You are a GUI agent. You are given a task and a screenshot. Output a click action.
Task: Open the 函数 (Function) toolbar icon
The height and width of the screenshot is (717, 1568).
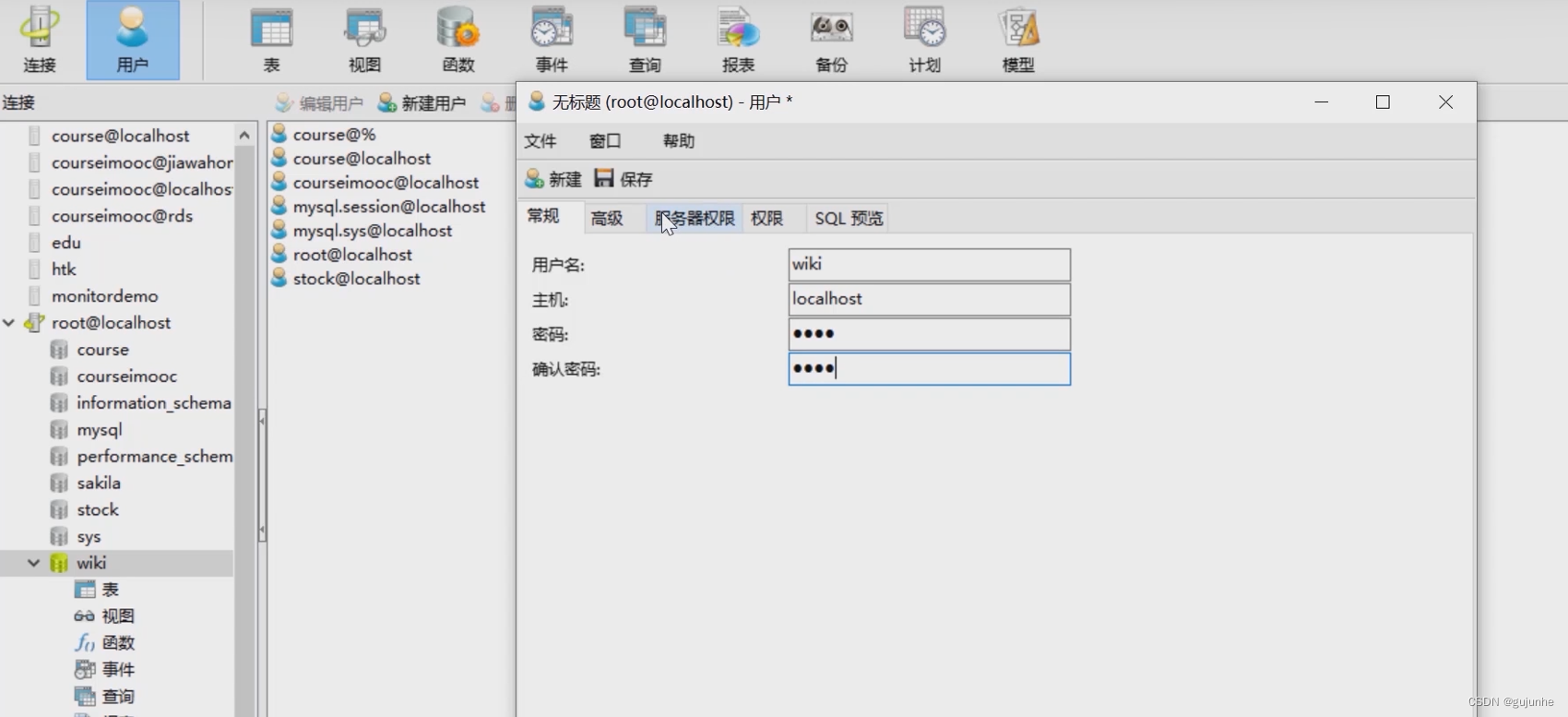click(457, 40)
